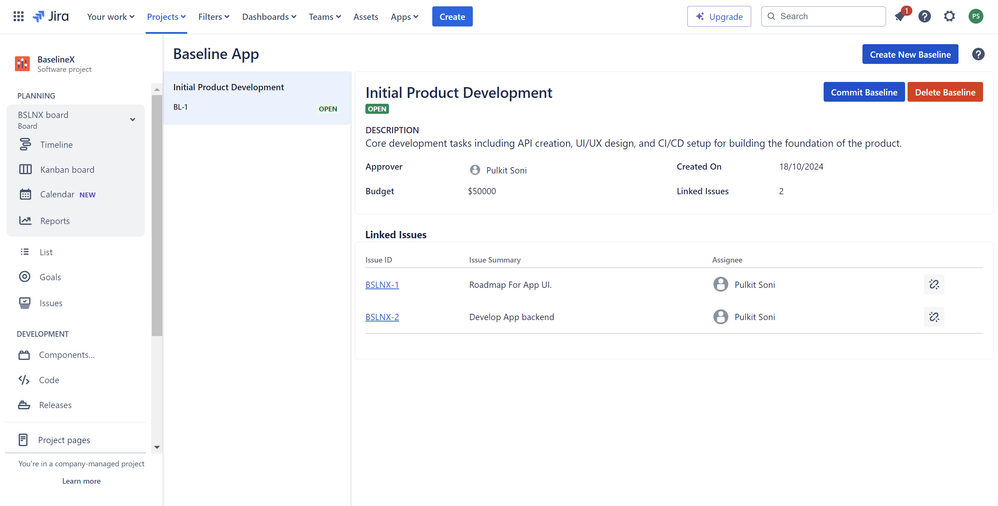Click the Goals target icon

(25, 277)
